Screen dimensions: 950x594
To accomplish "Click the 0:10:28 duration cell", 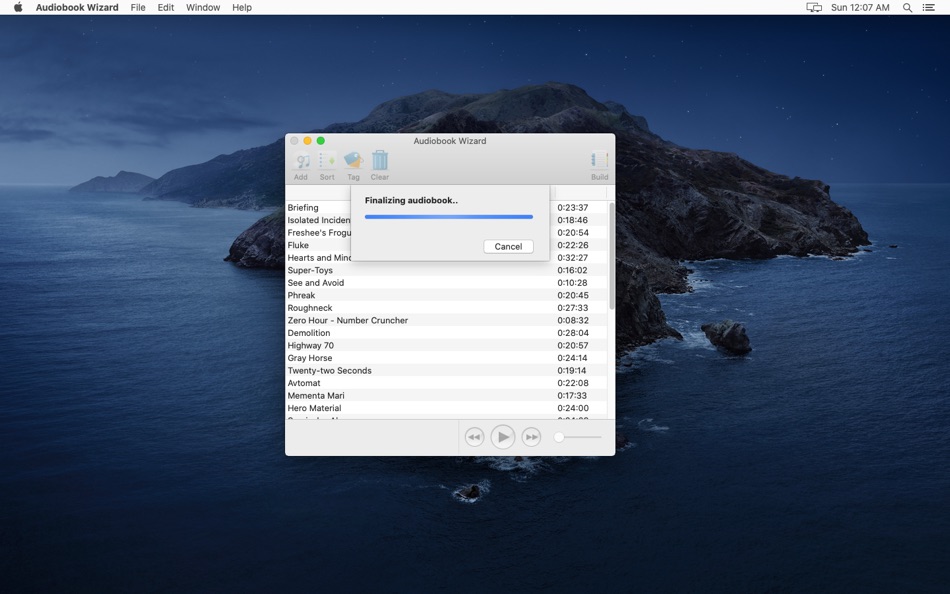I will (573, 282).
